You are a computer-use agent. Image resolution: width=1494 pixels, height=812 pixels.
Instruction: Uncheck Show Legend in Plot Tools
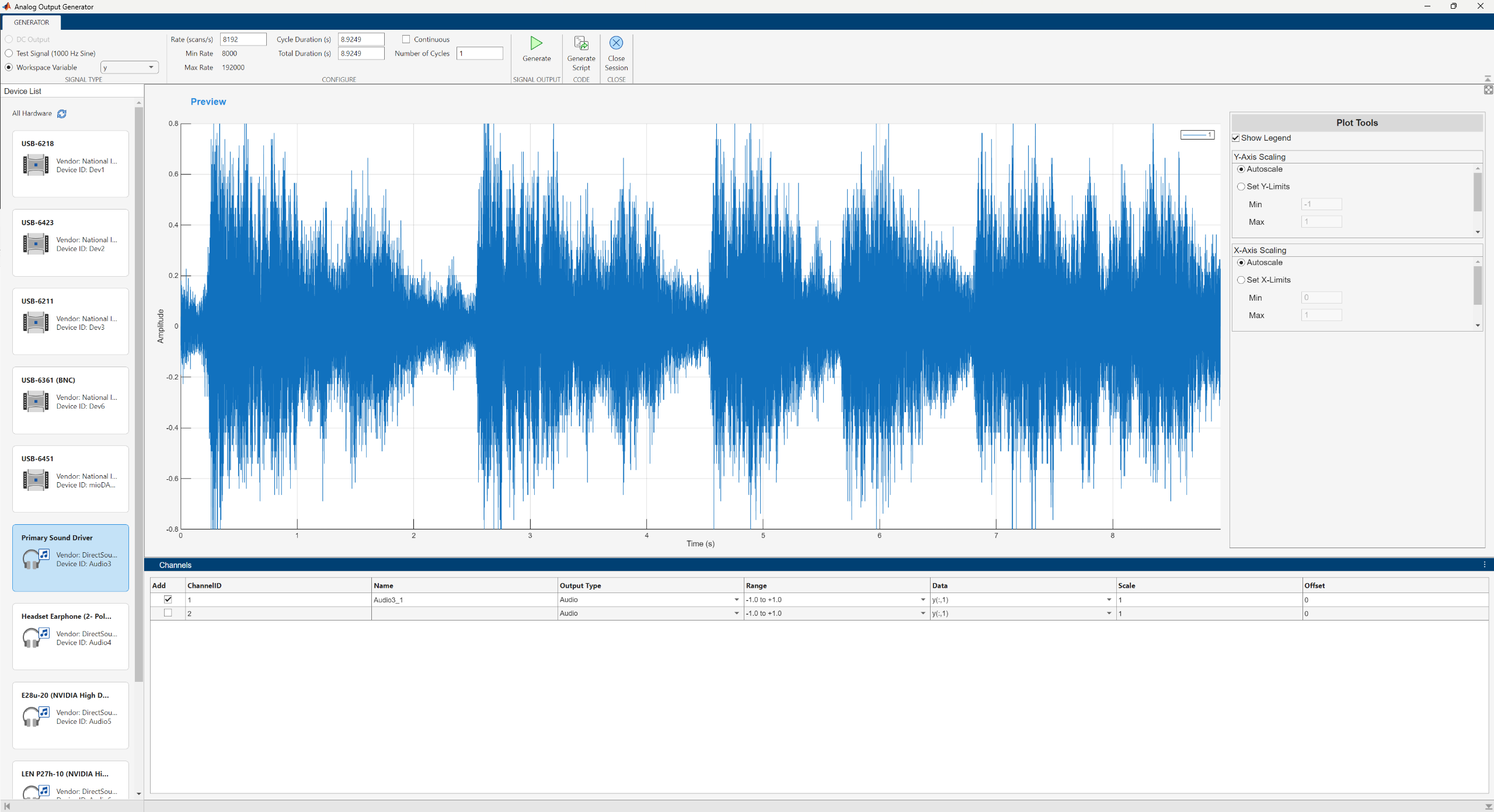pyautogui.click(x=1235, y=138)
